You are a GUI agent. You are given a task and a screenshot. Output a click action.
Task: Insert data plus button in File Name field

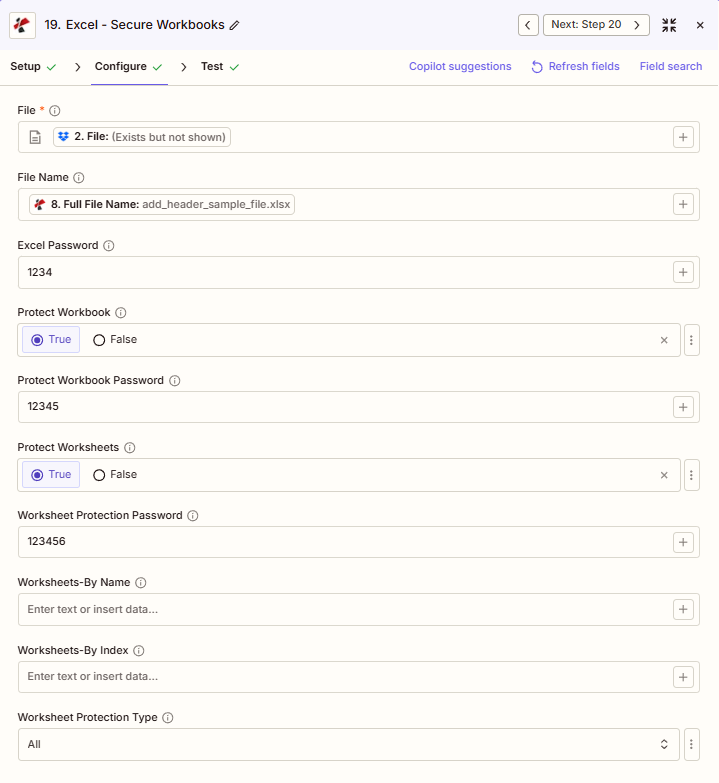coord(683,204)
